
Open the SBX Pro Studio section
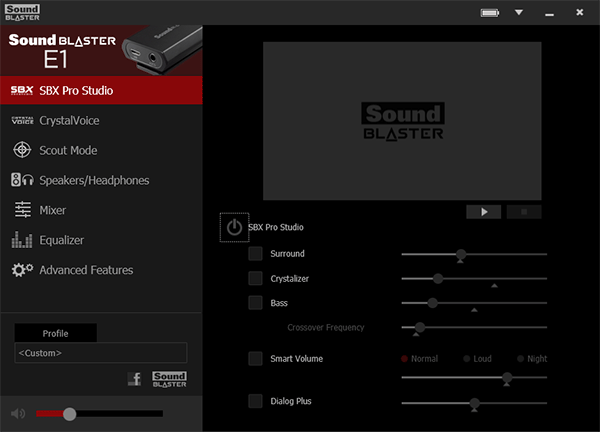tap(101, 90)
